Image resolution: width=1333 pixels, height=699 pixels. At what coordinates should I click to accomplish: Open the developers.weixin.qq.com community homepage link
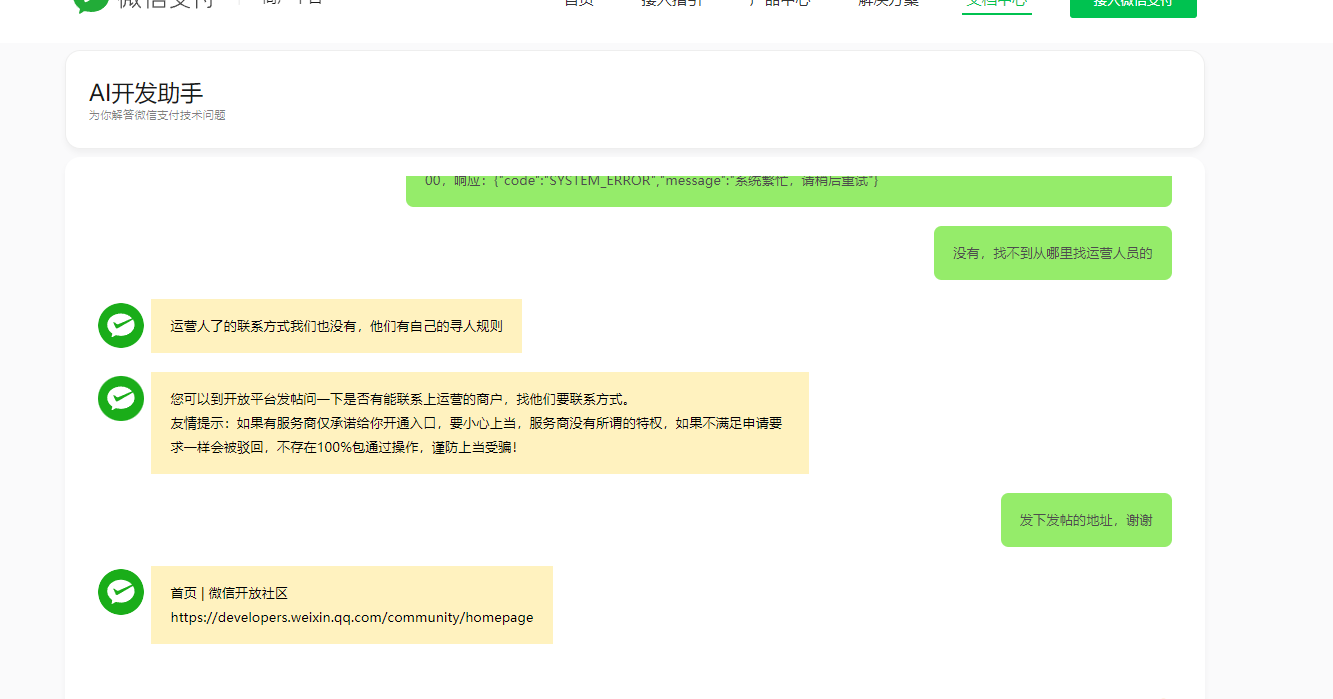tap(352, 617)
